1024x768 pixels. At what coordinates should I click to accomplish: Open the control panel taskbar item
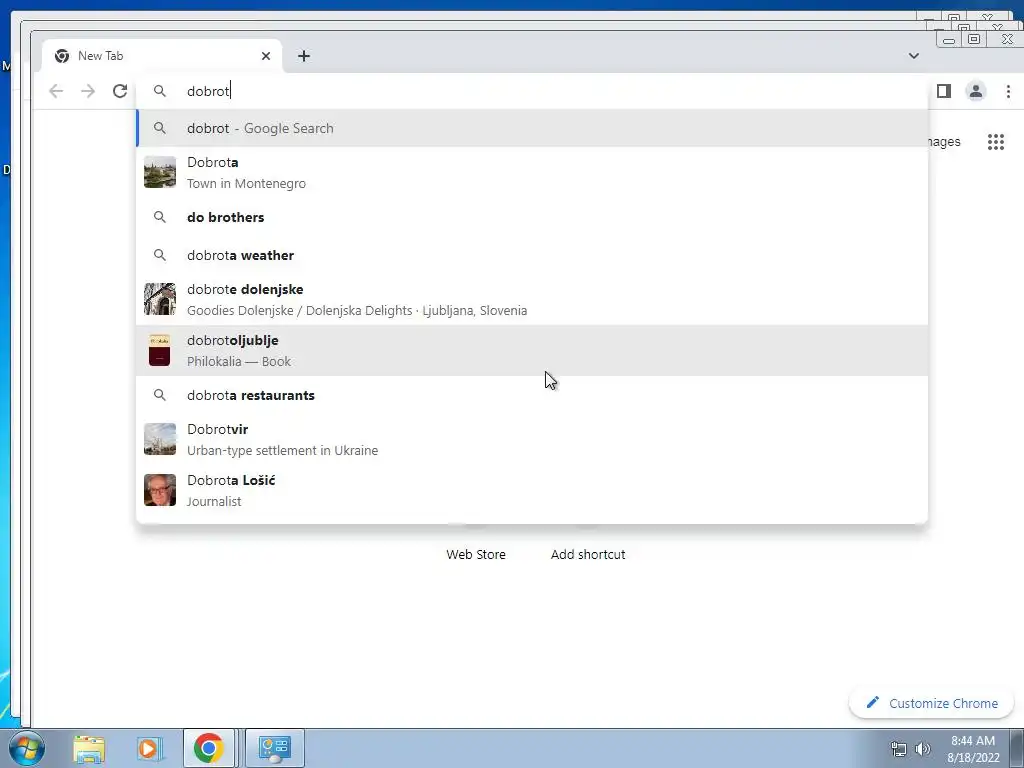point(275,748)
